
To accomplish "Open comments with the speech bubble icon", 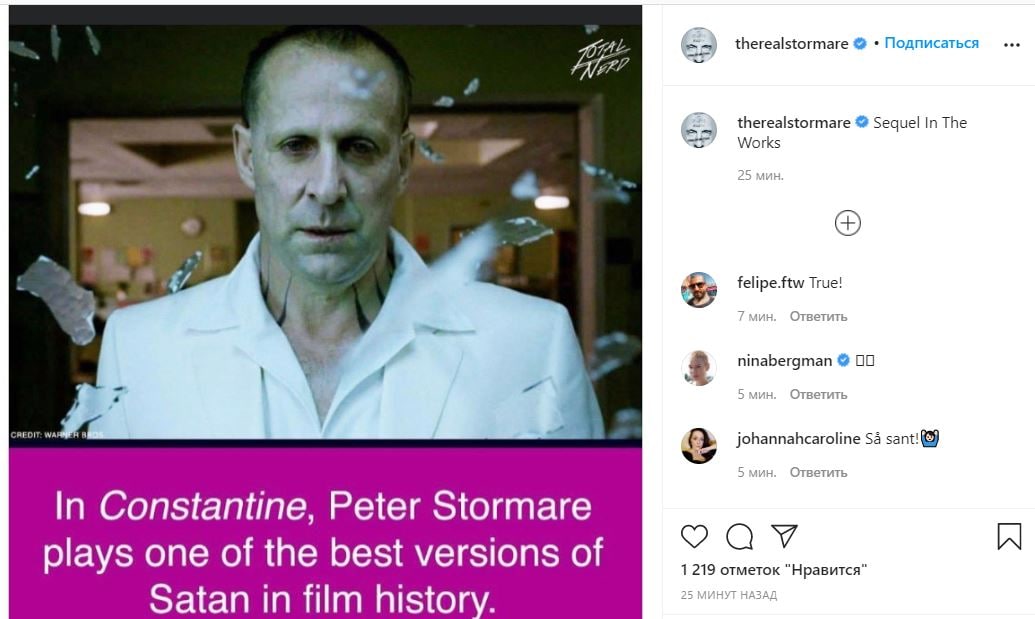I will [x=739, y=537].
